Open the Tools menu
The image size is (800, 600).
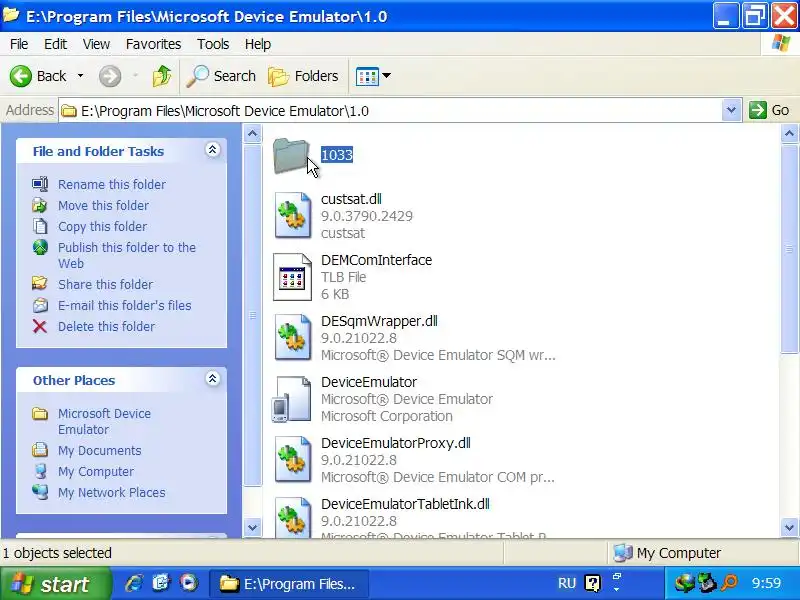[x=213, y=44]
